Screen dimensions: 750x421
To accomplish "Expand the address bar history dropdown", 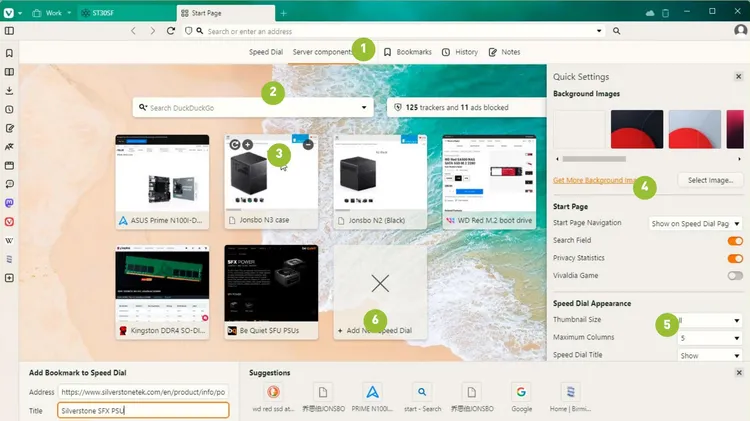I will [x=599, y=31].
